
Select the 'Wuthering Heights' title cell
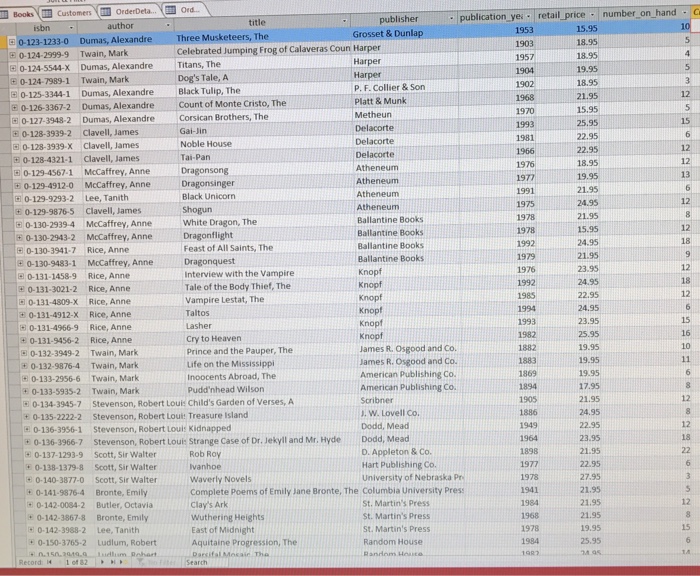click(x=276, y=517)
